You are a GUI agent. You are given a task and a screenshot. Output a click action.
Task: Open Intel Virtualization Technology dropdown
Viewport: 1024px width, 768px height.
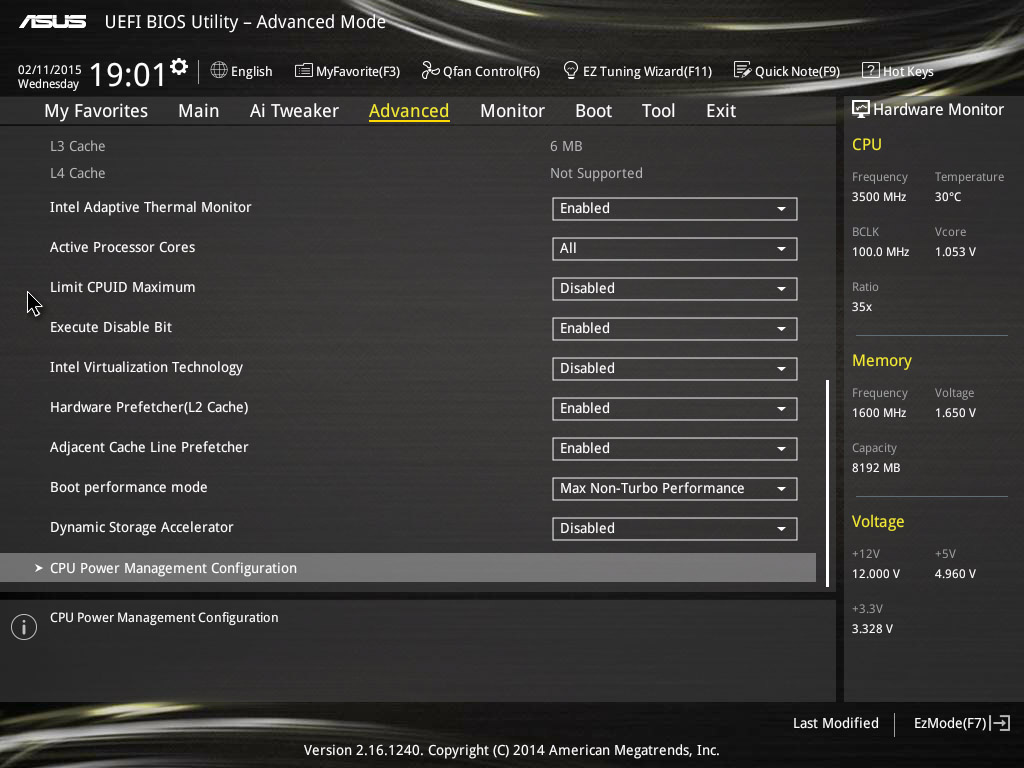(x=675, y=369)
